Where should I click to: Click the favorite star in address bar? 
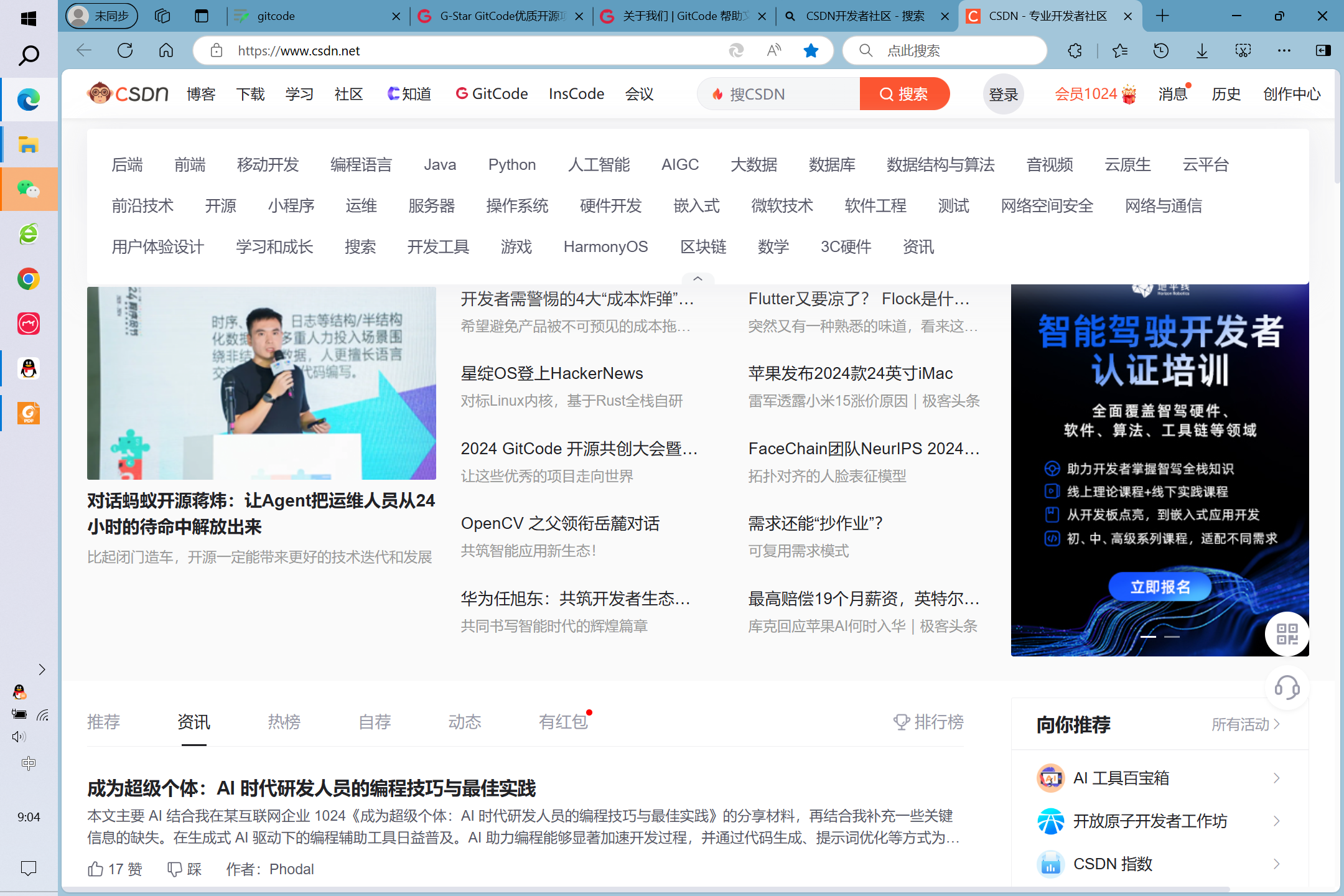pyautogui.click(x=811, y=50)
